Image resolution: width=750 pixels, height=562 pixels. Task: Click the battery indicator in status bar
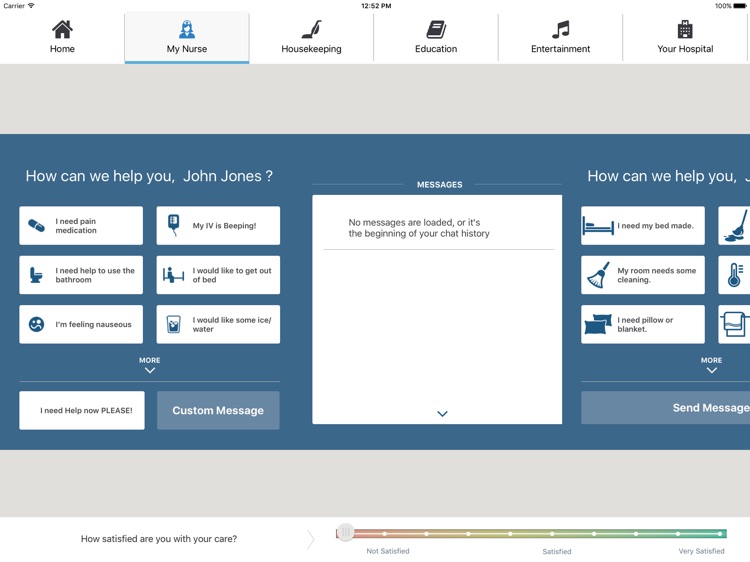tap(739, 6)
